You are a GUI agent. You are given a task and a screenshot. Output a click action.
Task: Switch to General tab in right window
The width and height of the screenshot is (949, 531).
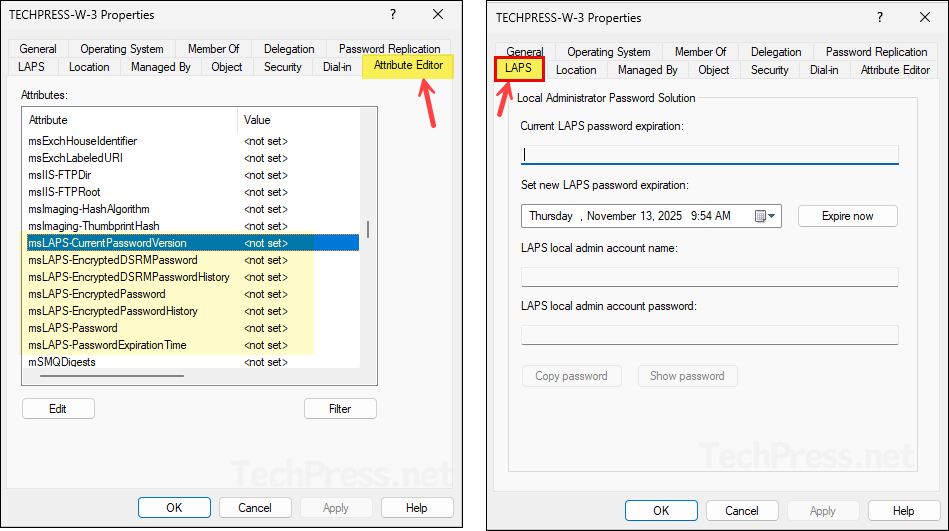(x=525, y=51)
